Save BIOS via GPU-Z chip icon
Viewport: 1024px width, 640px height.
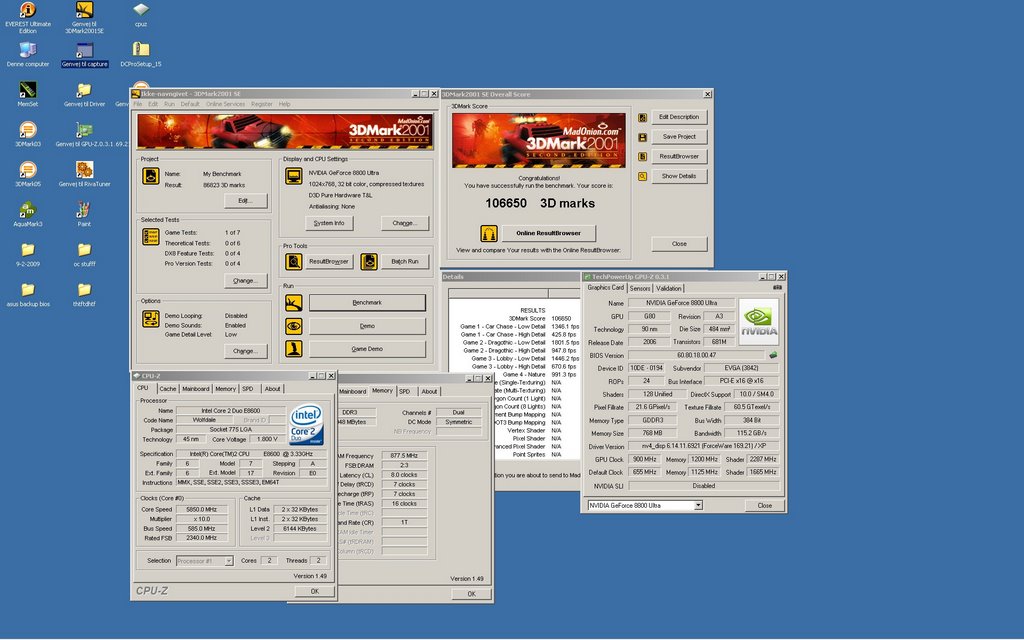click(773, 355)
